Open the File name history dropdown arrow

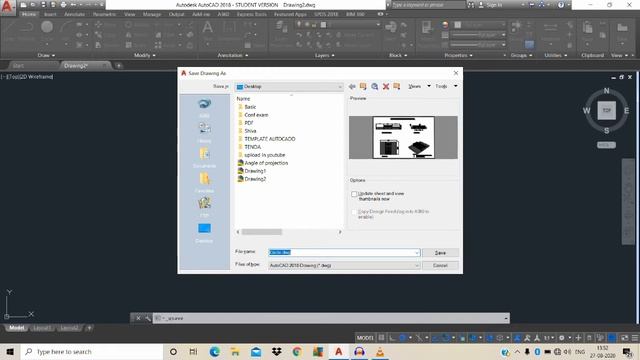point(417,253)
